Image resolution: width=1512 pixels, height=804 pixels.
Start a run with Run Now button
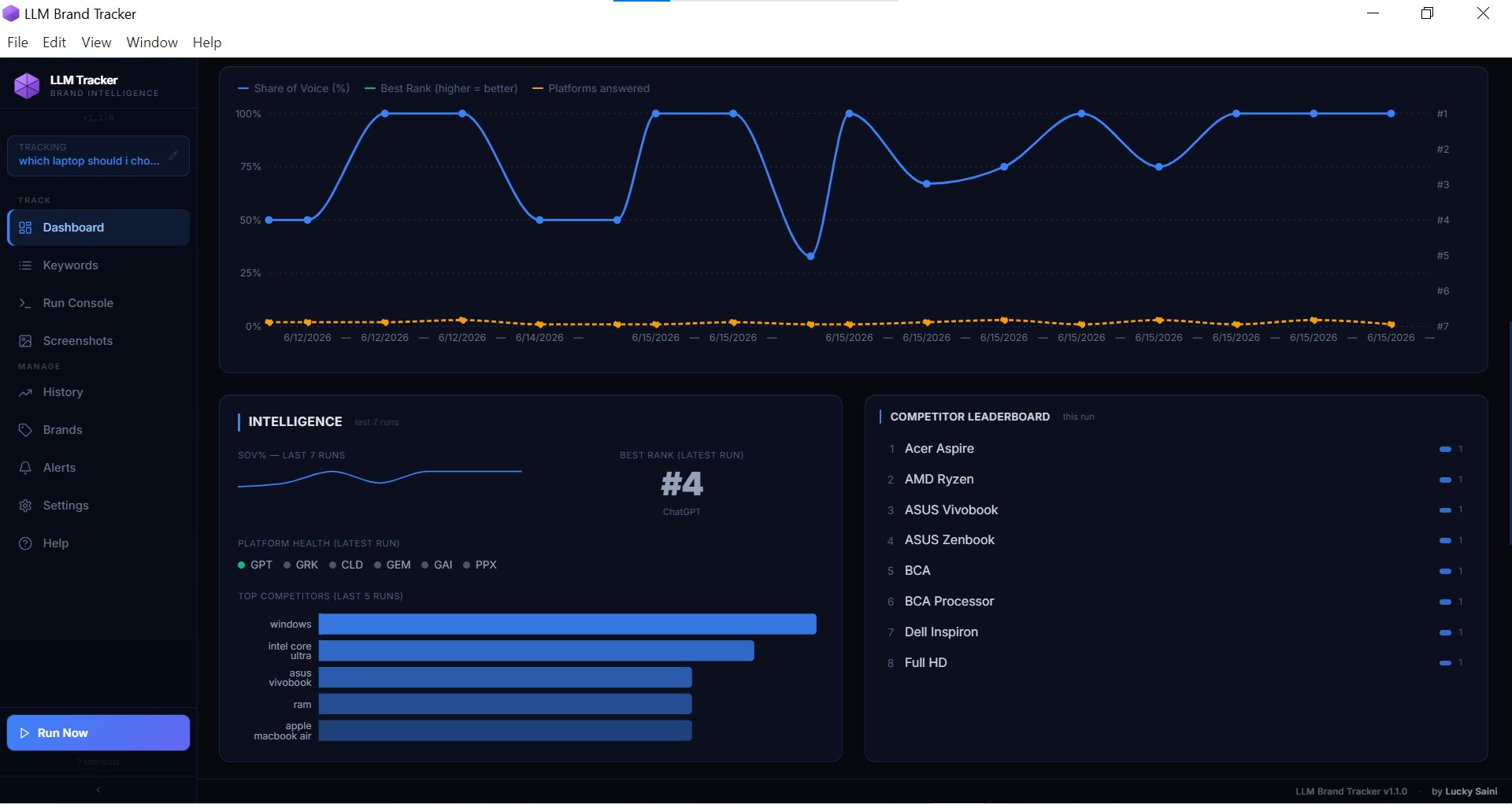point(98,733)
